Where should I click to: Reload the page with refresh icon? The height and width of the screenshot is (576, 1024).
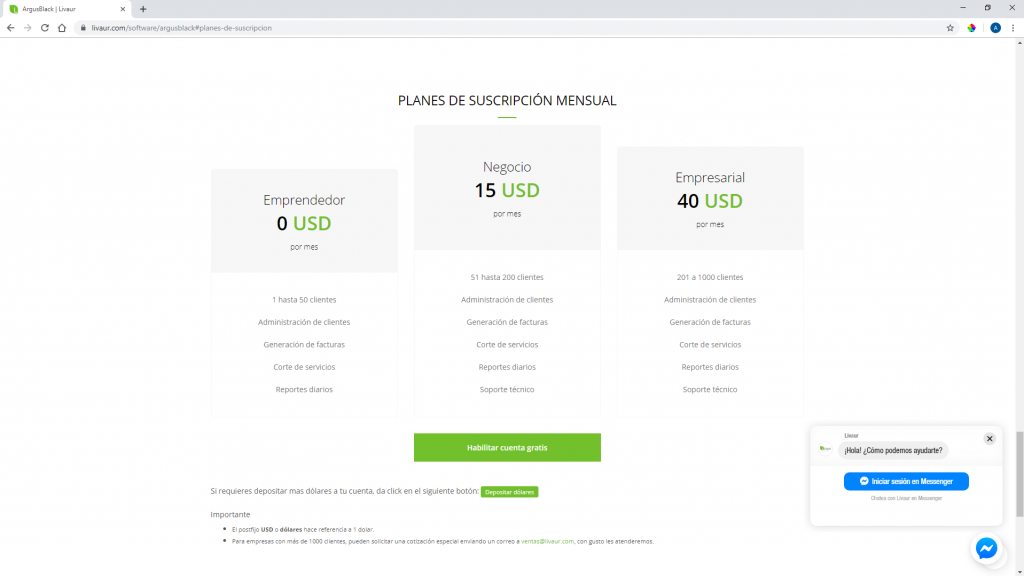44,28
